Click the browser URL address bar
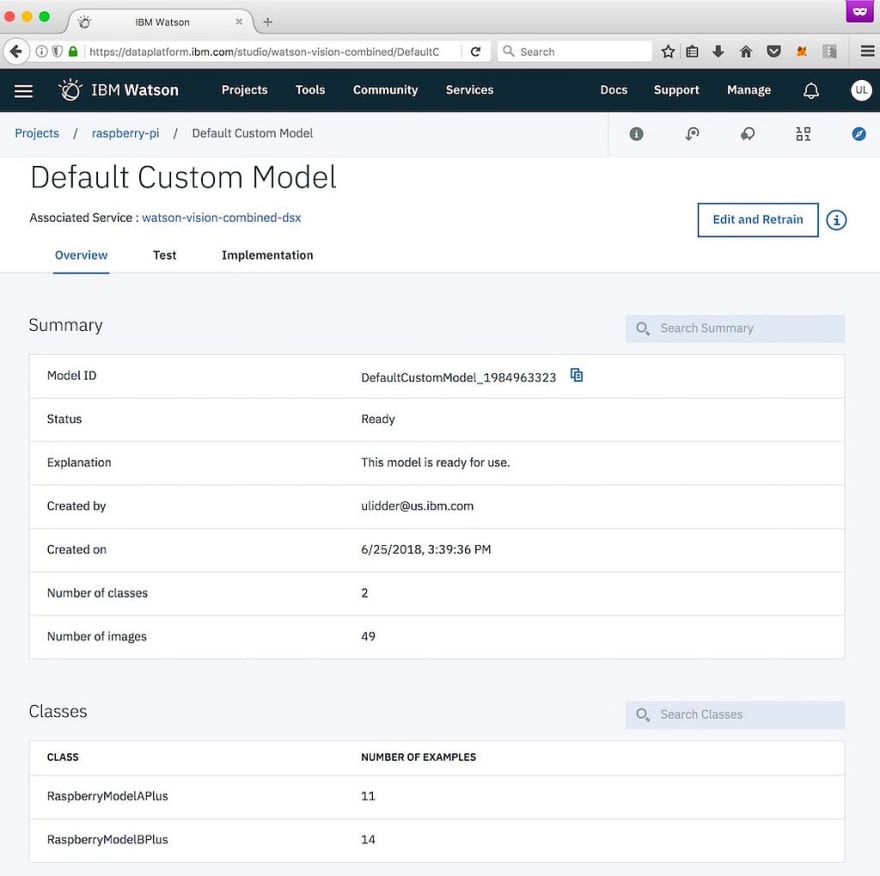 pyautogui.click(x=264, y=52)
